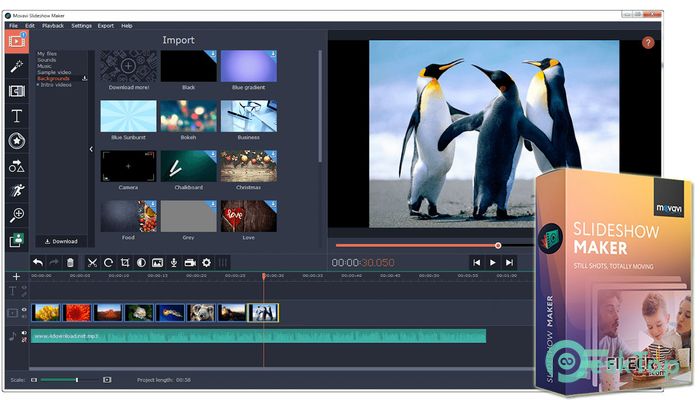The image size is (700, 400).
Task: Click the zoom-out scale icon
Action: 34,380
